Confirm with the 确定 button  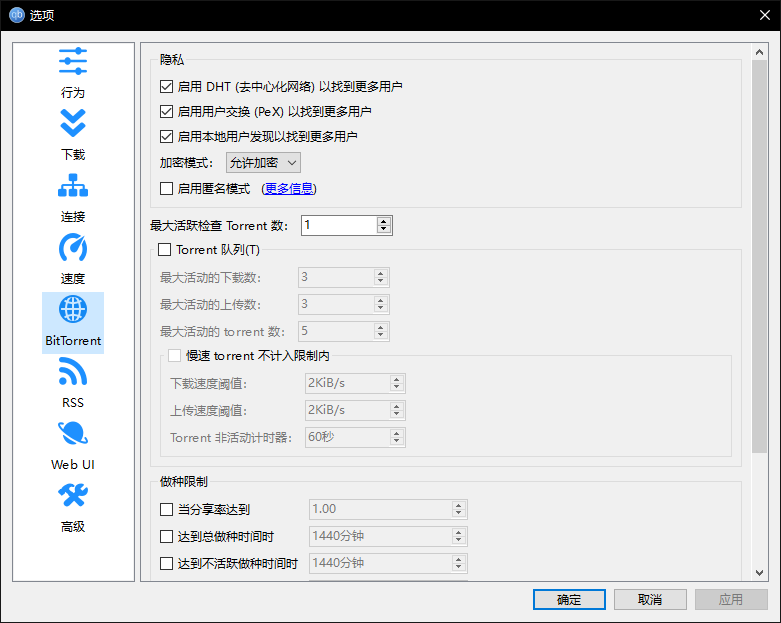click(569, 600)
